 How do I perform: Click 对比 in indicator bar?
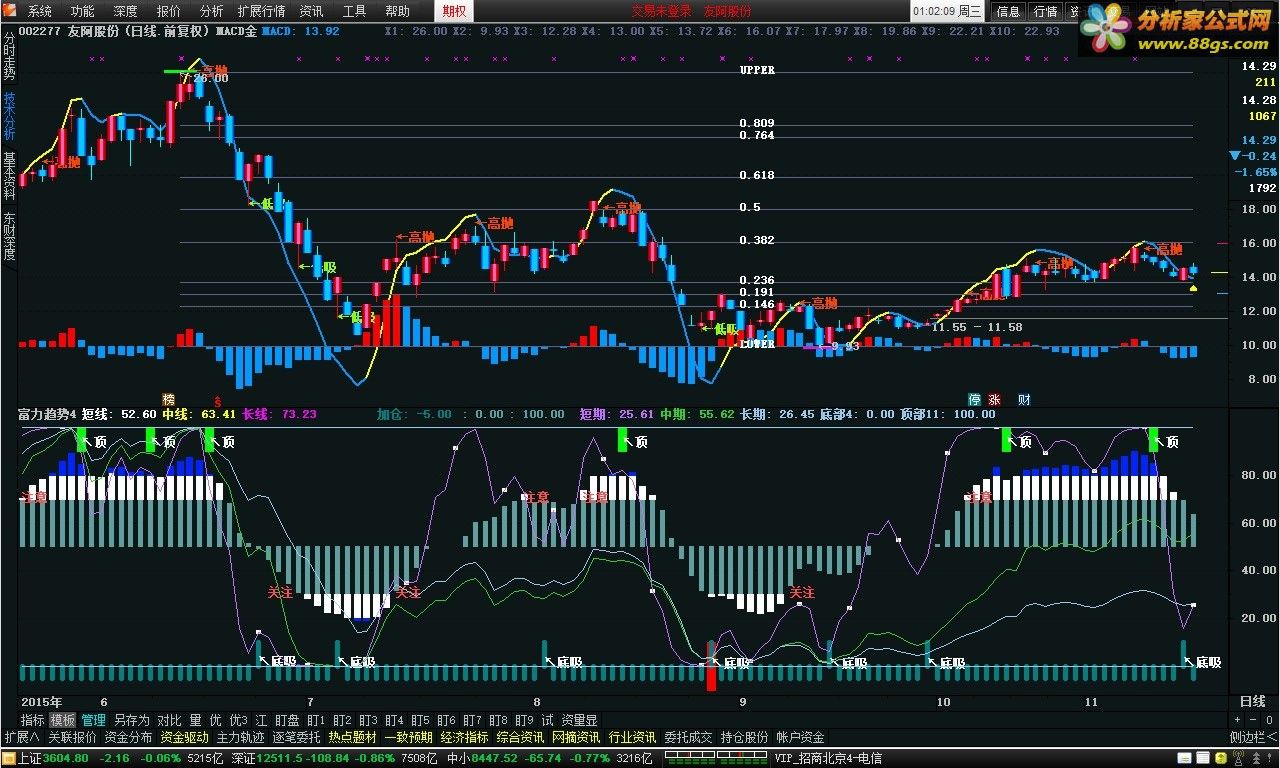pos(169,720)
